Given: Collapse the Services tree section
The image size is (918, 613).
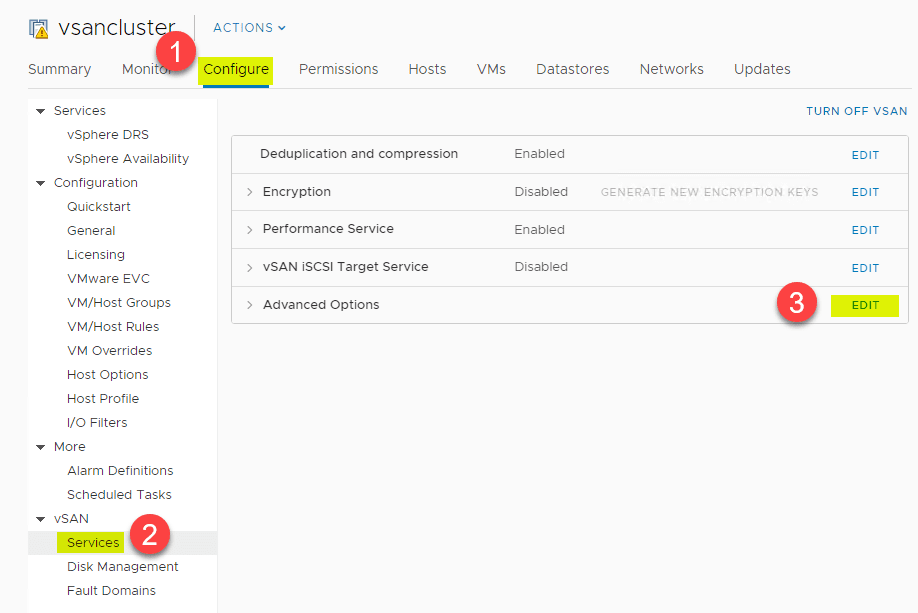Looking at the screenshot, I should pos(41,111).
